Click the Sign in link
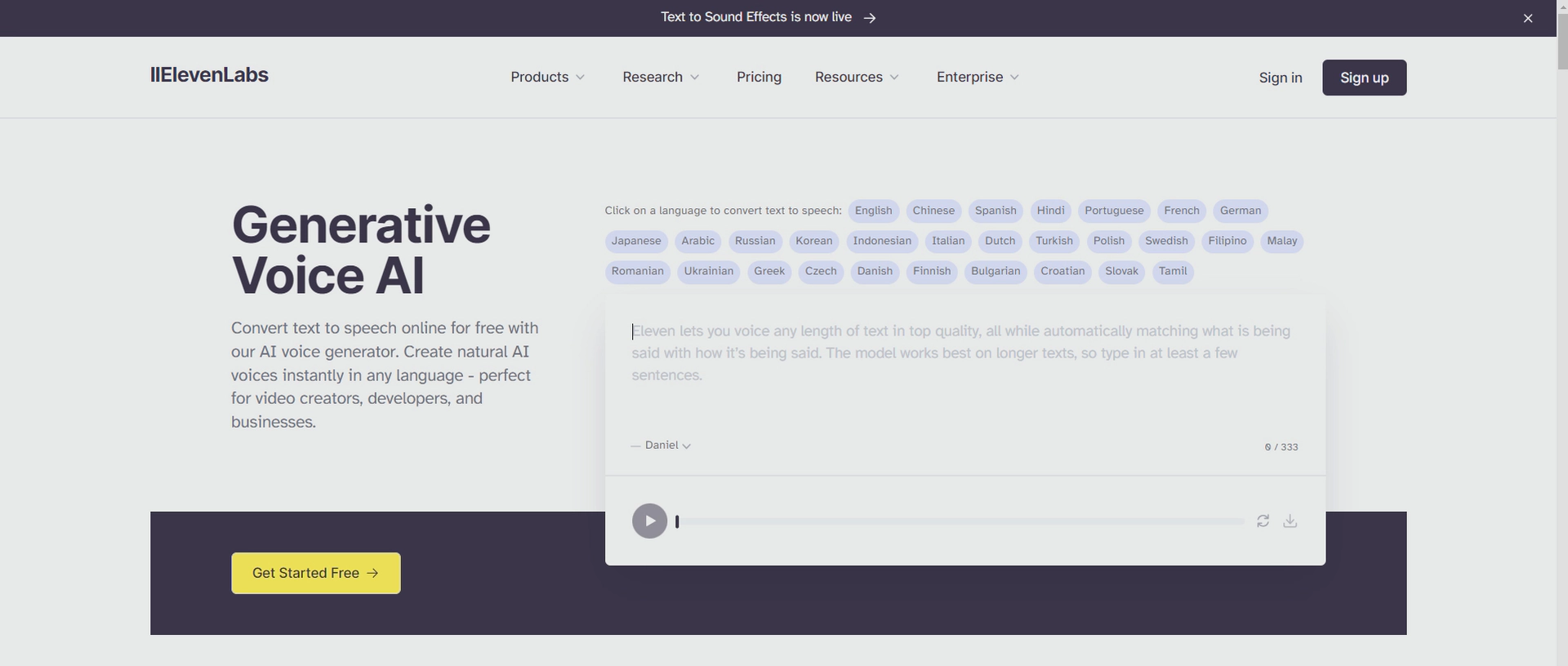The image size is (1568, 666). coord(1281,78)
